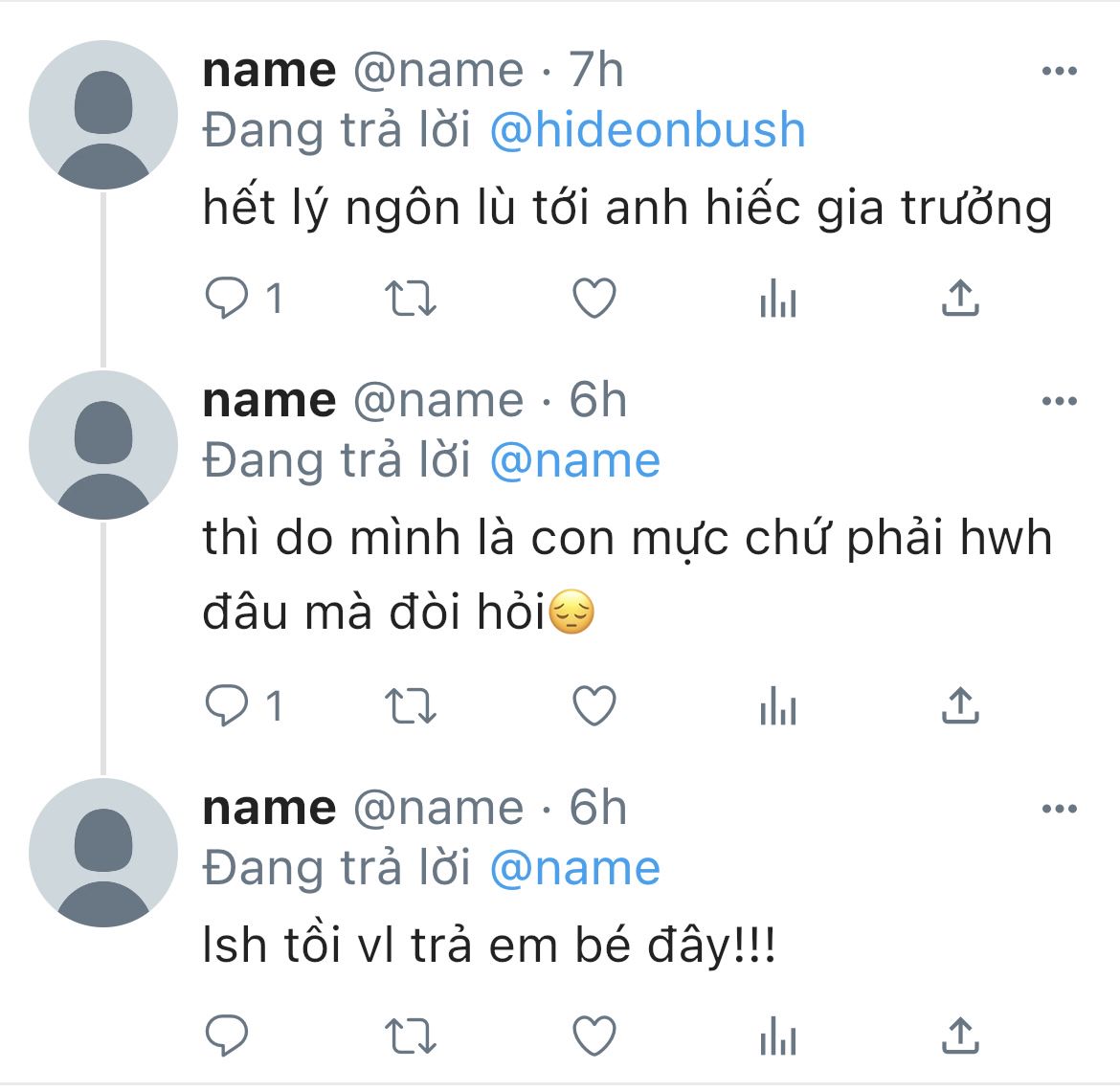Share the first tweet from 7h ago

960,299
